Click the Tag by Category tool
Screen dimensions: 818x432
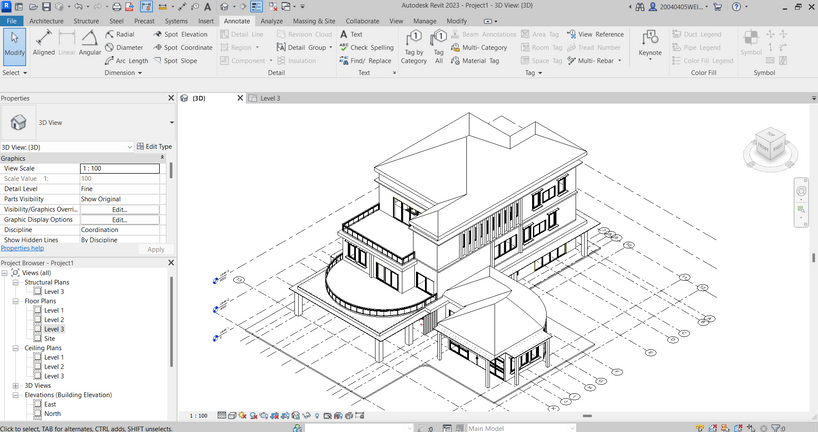[x=414, y=46]
